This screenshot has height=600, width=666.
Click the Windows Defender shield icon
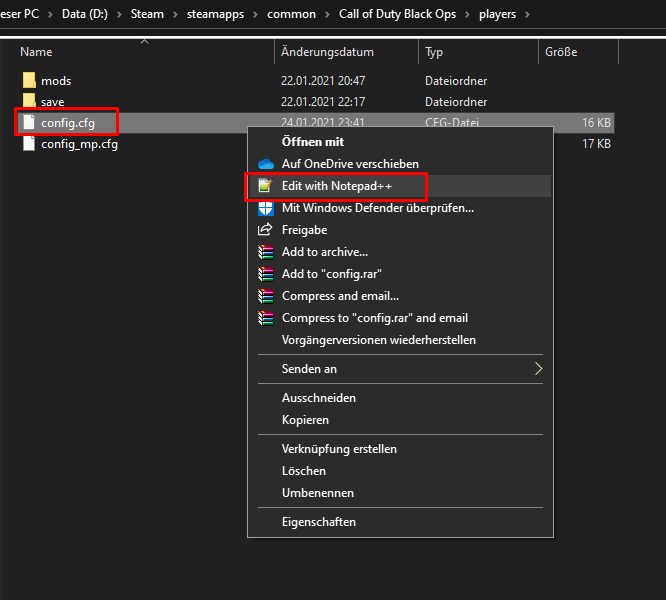(266, 208)
